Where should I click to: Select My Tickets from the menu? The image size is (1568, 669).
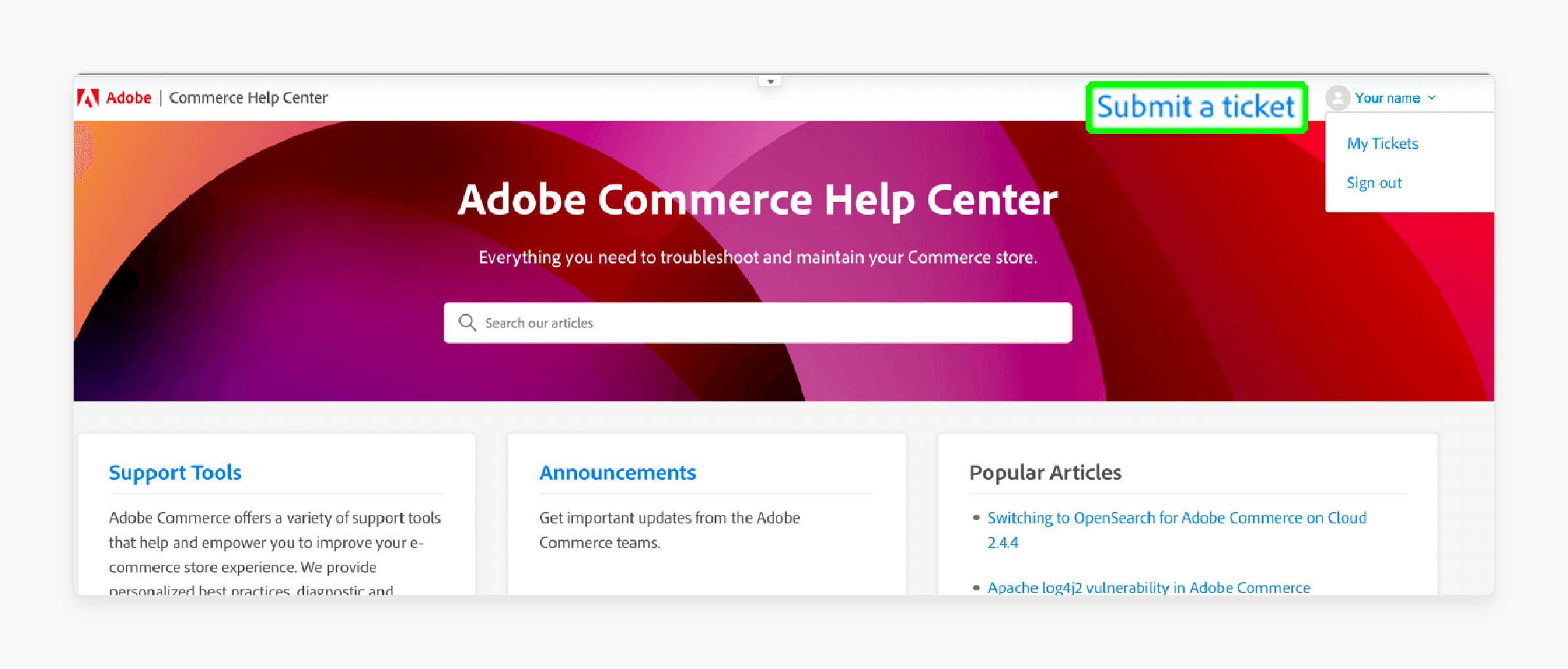click(1382, 143)
